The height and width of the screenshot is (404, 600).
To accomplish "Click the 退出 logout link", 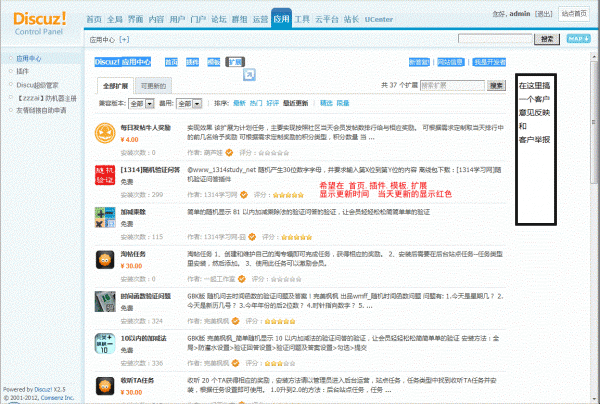I will click(x=543, y=14).
